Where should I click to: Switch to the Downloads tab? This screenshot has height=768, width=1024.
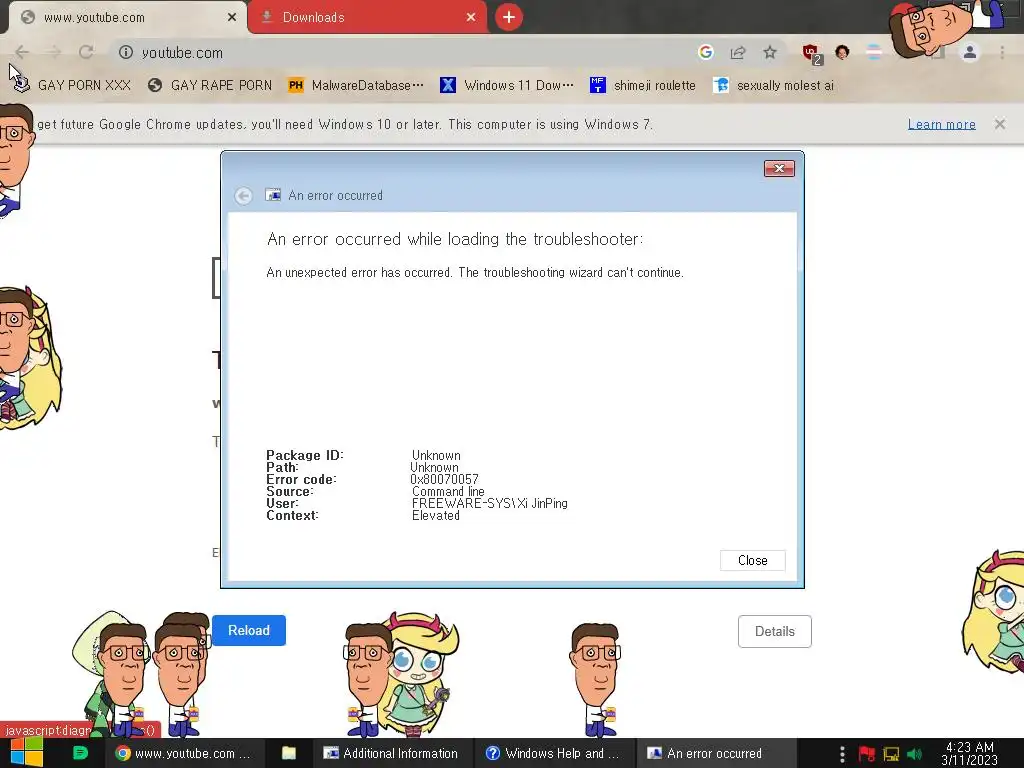click(366, 18)
